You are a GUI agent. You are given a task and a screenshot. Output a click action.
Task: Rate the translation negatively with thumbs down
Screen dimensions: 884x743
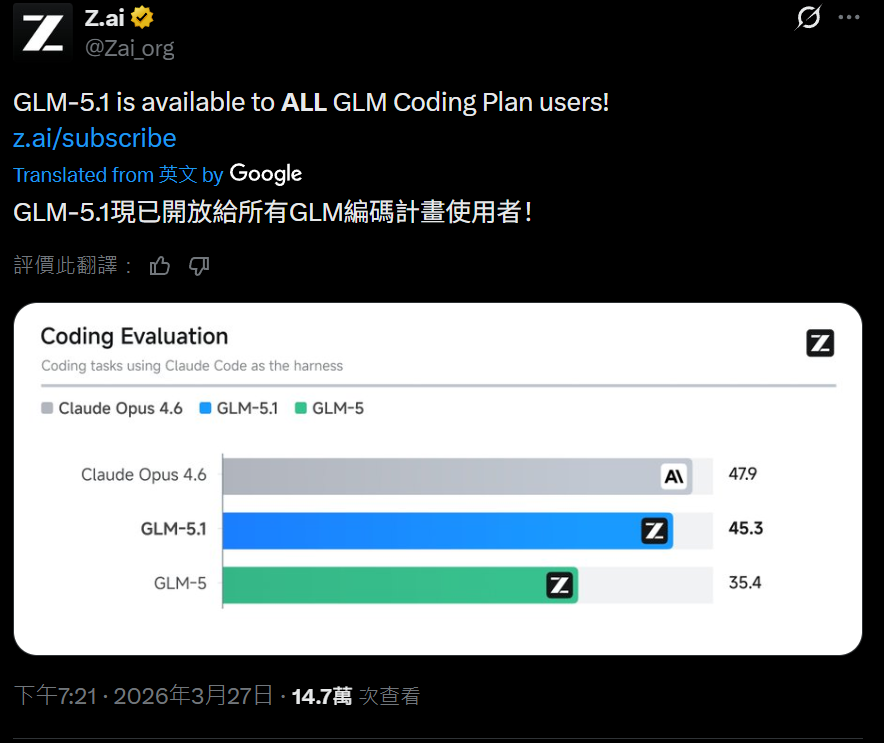198,266
